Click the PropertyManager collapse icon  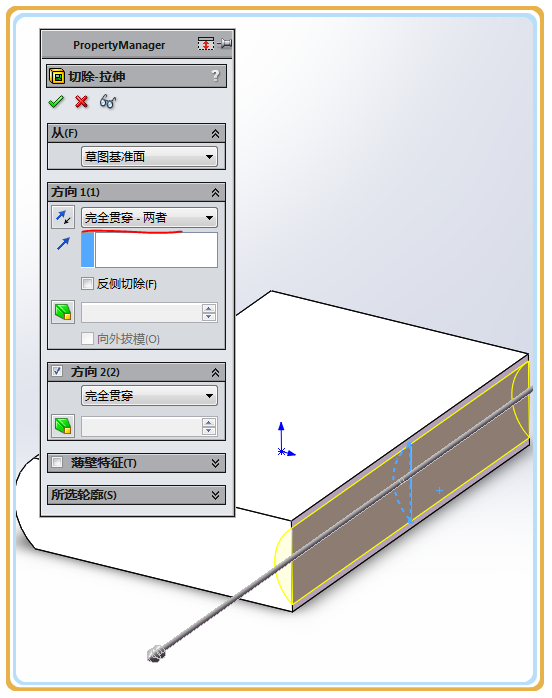coord(206,44)
